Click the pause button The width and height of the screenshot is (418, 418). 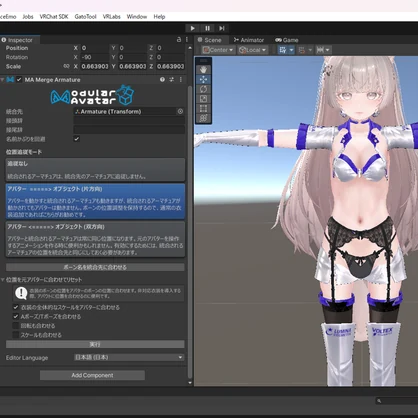point(207,28)
